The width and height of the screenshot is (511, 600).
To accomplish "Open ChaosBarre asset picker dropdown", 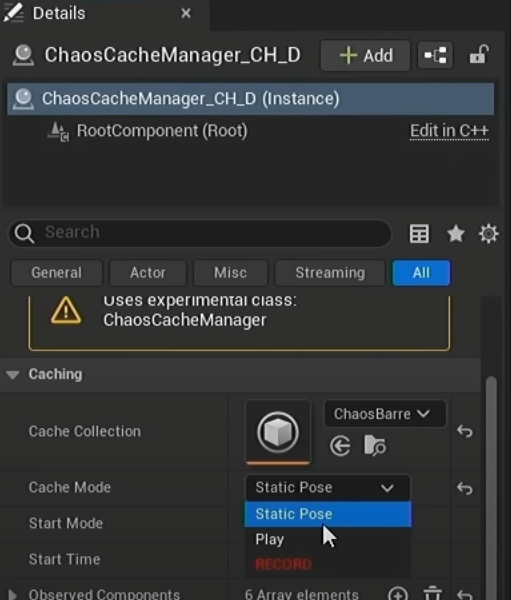I will [x=385, y=414].
